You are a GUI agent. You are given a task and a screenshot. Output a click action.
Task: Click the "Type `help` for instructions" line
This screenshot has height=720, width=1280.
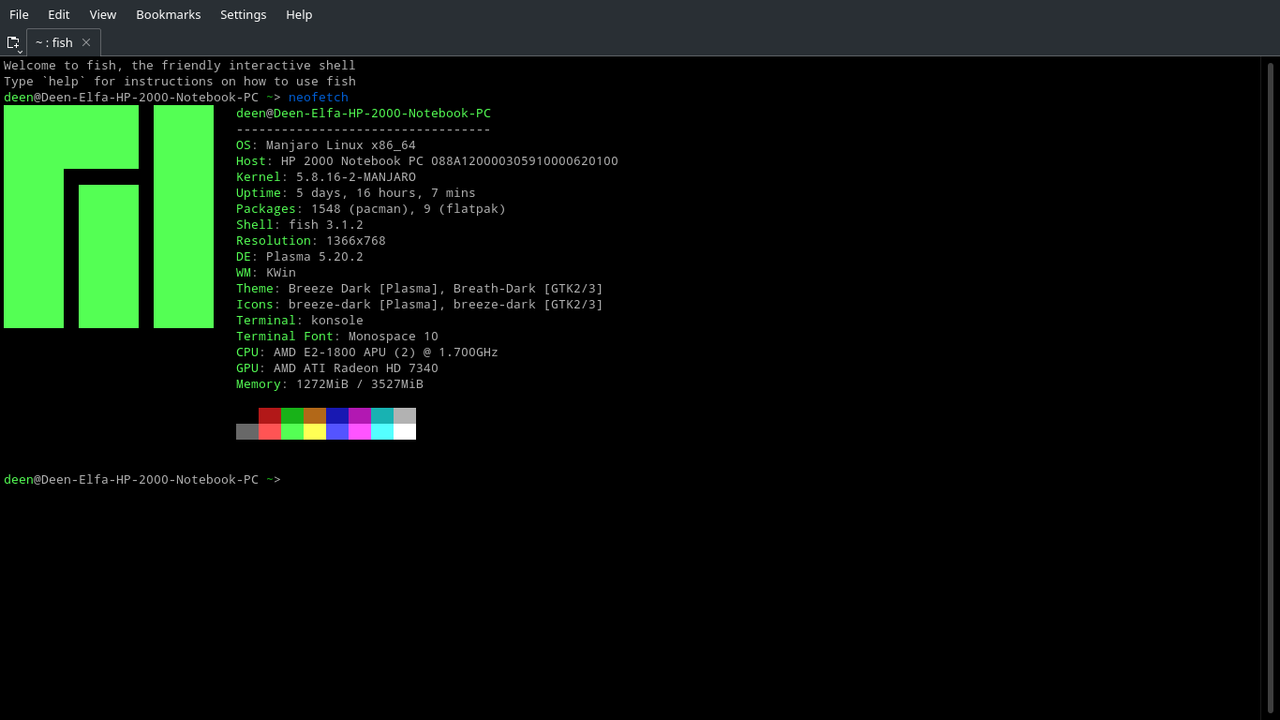180,81
